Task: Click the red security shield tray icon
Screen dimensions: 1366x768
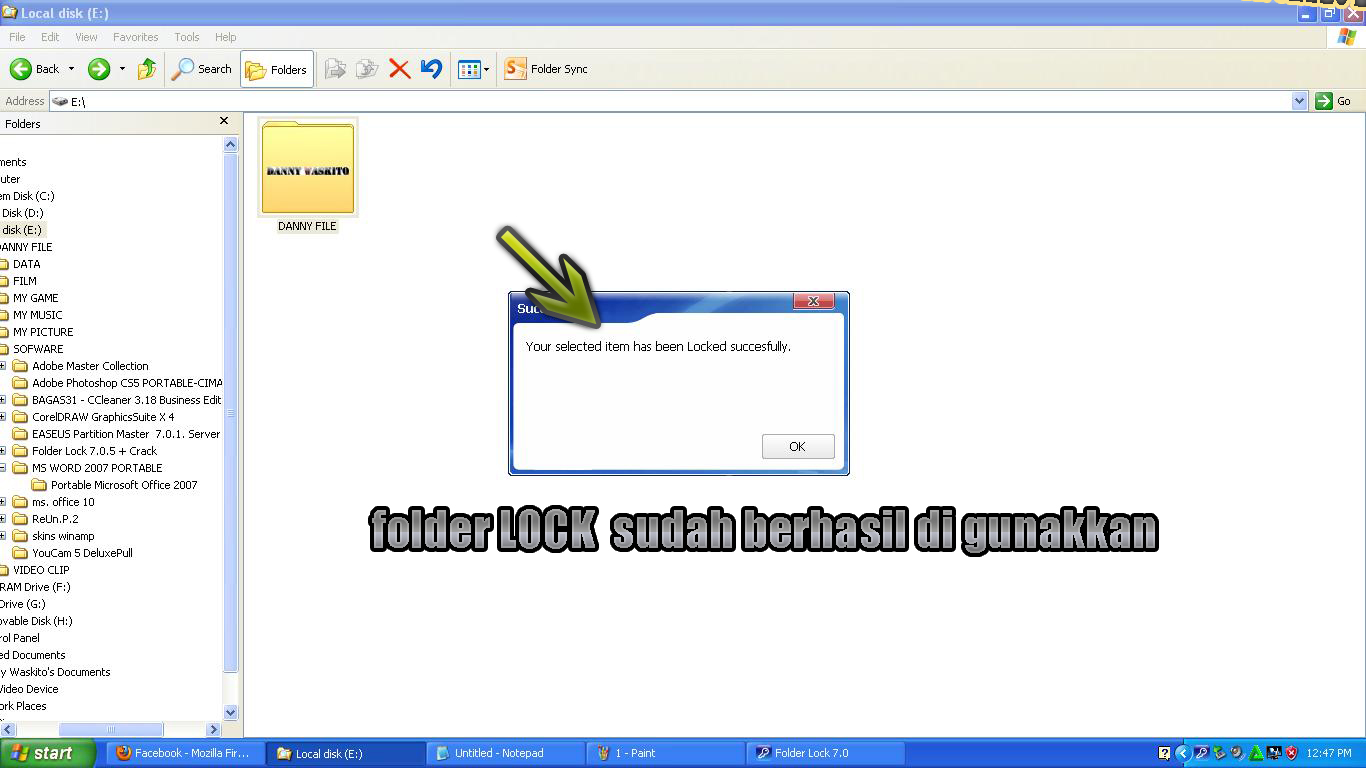Action: 1291,753
